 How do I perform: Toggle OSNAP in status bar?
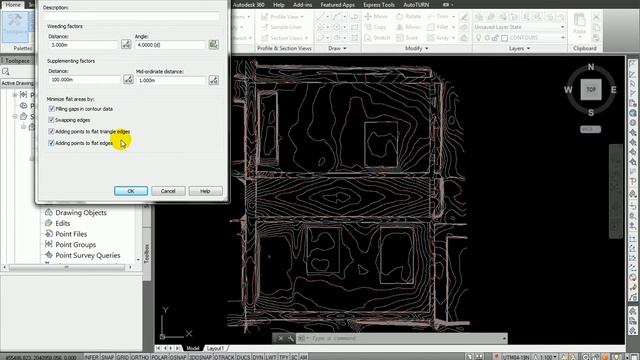178,357
